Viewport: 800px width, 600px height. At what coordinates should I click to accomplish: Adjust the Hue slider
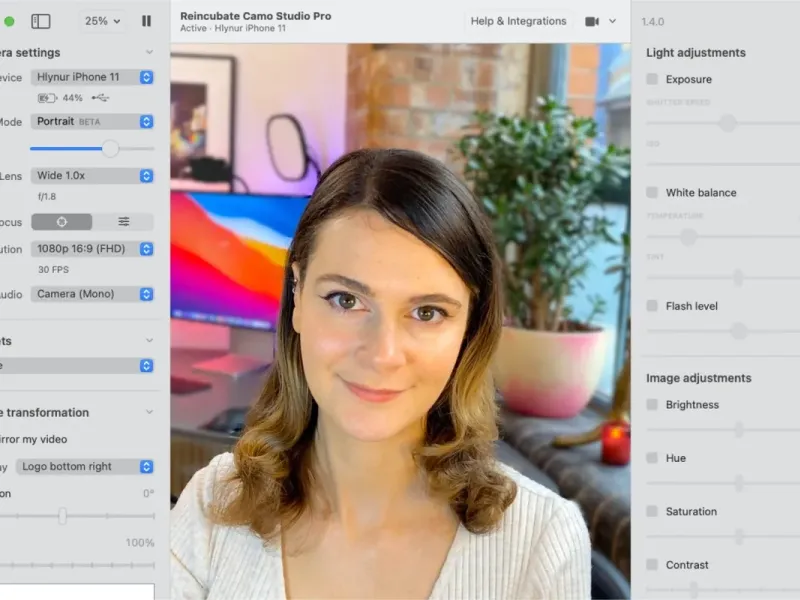(x=739, y=483)
